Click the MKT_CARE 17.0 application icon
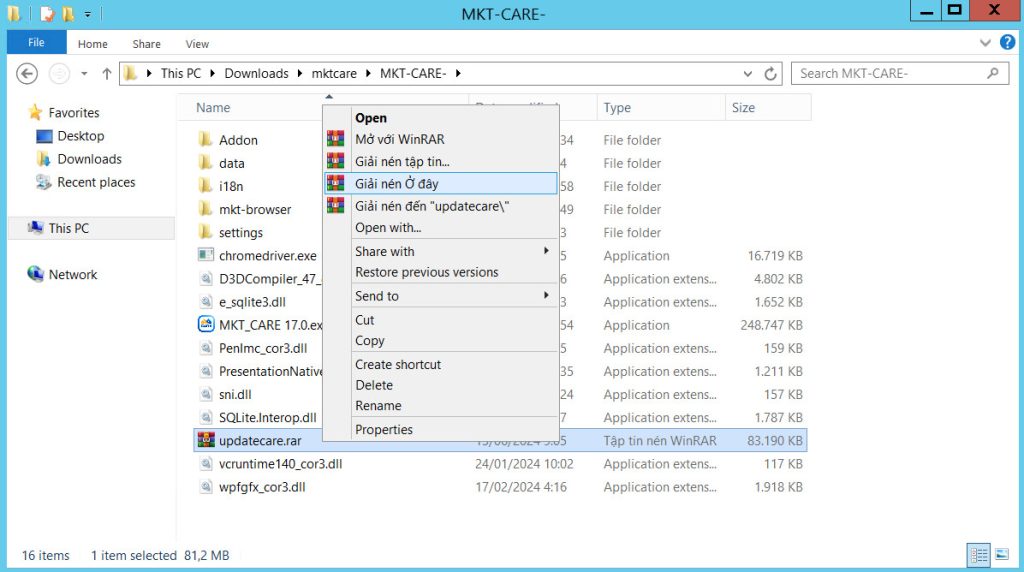The height and width of the screenshot is (572, 1024). point(206,324)
